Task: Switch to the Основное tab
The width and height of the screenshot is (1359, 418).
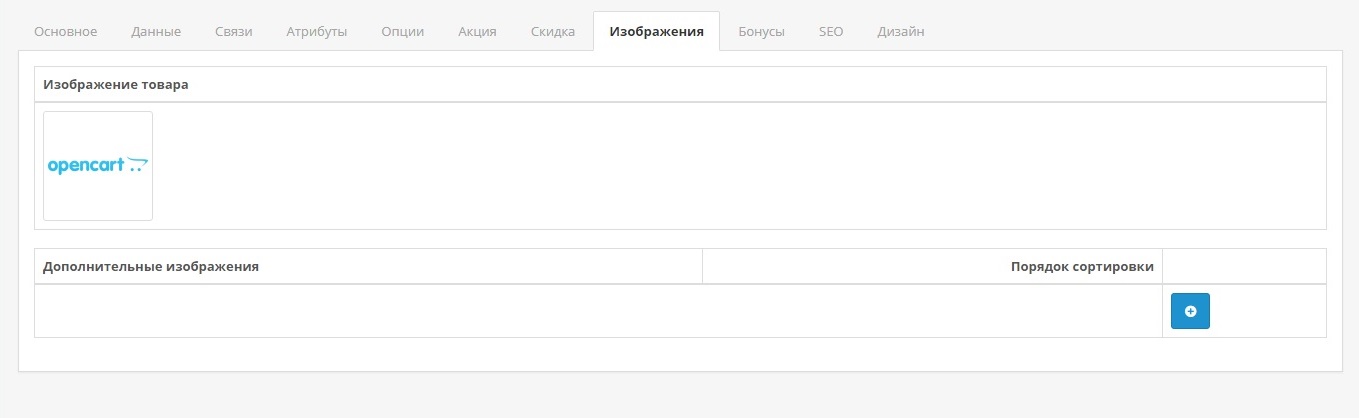Action: [66, 31]
